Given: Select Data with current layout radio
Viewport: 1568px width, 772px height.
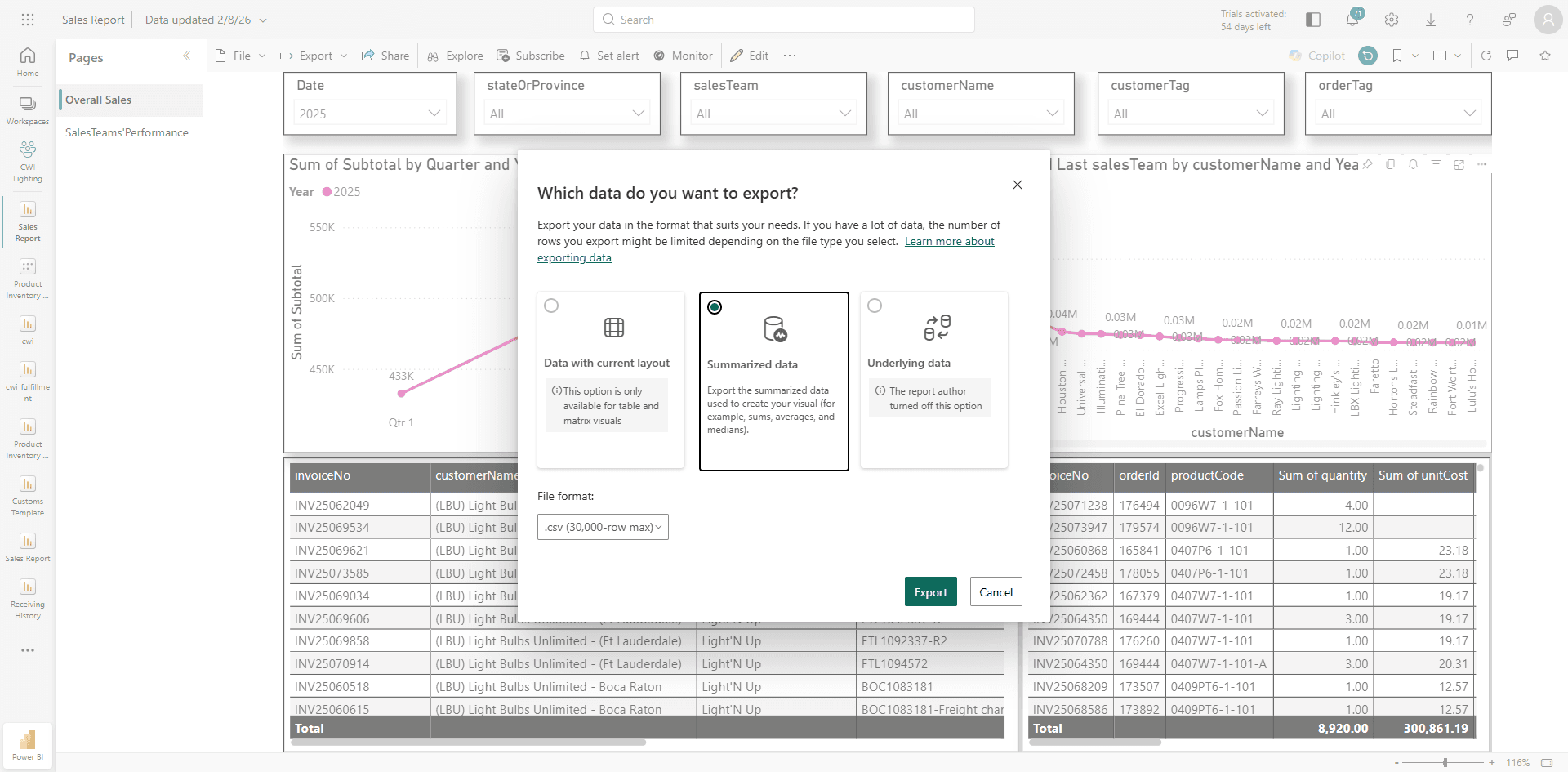Looking at the screenshot, I should [551, 306].
